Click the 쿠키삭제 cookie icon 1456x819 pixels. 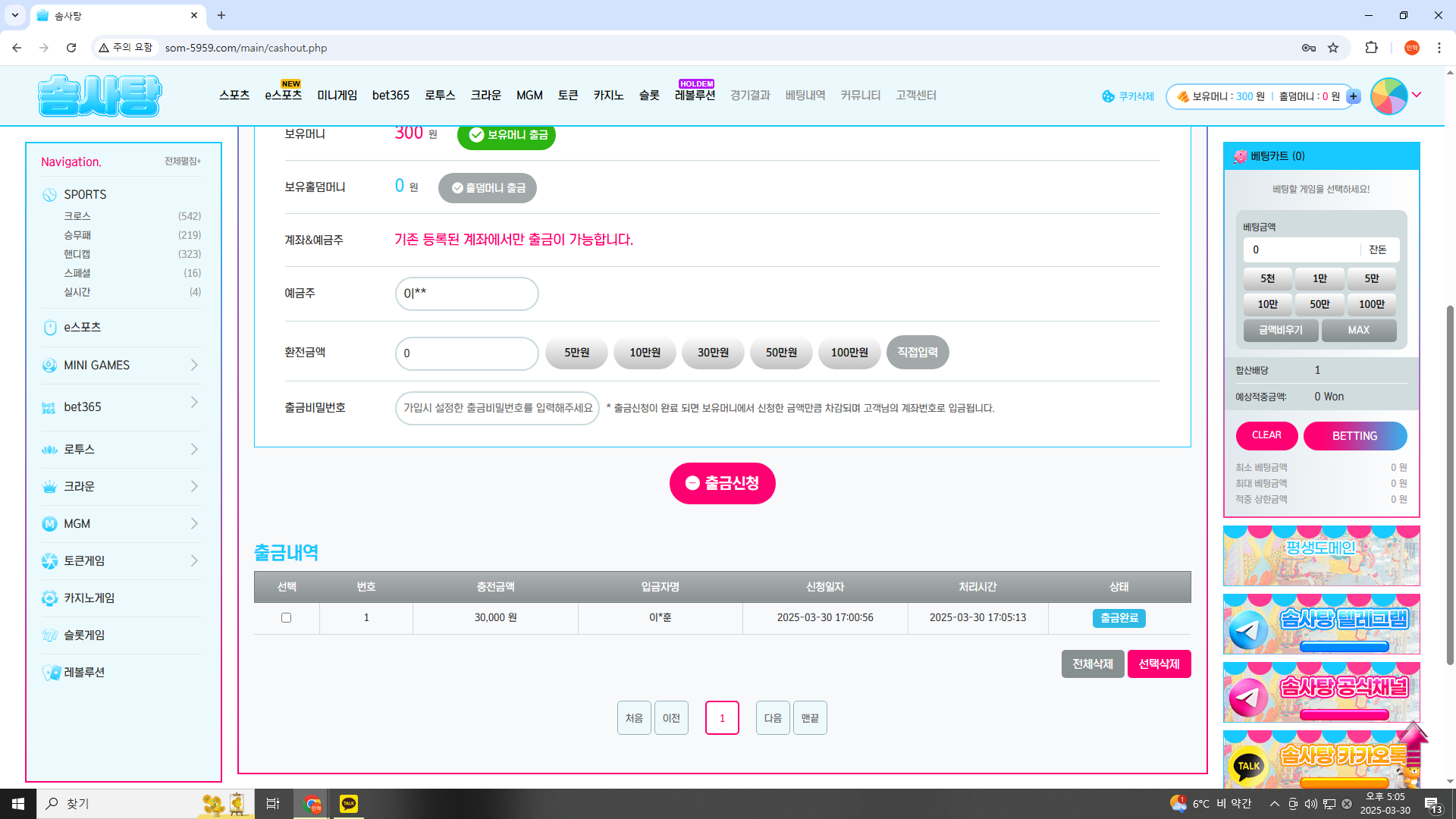point(1108,96)
